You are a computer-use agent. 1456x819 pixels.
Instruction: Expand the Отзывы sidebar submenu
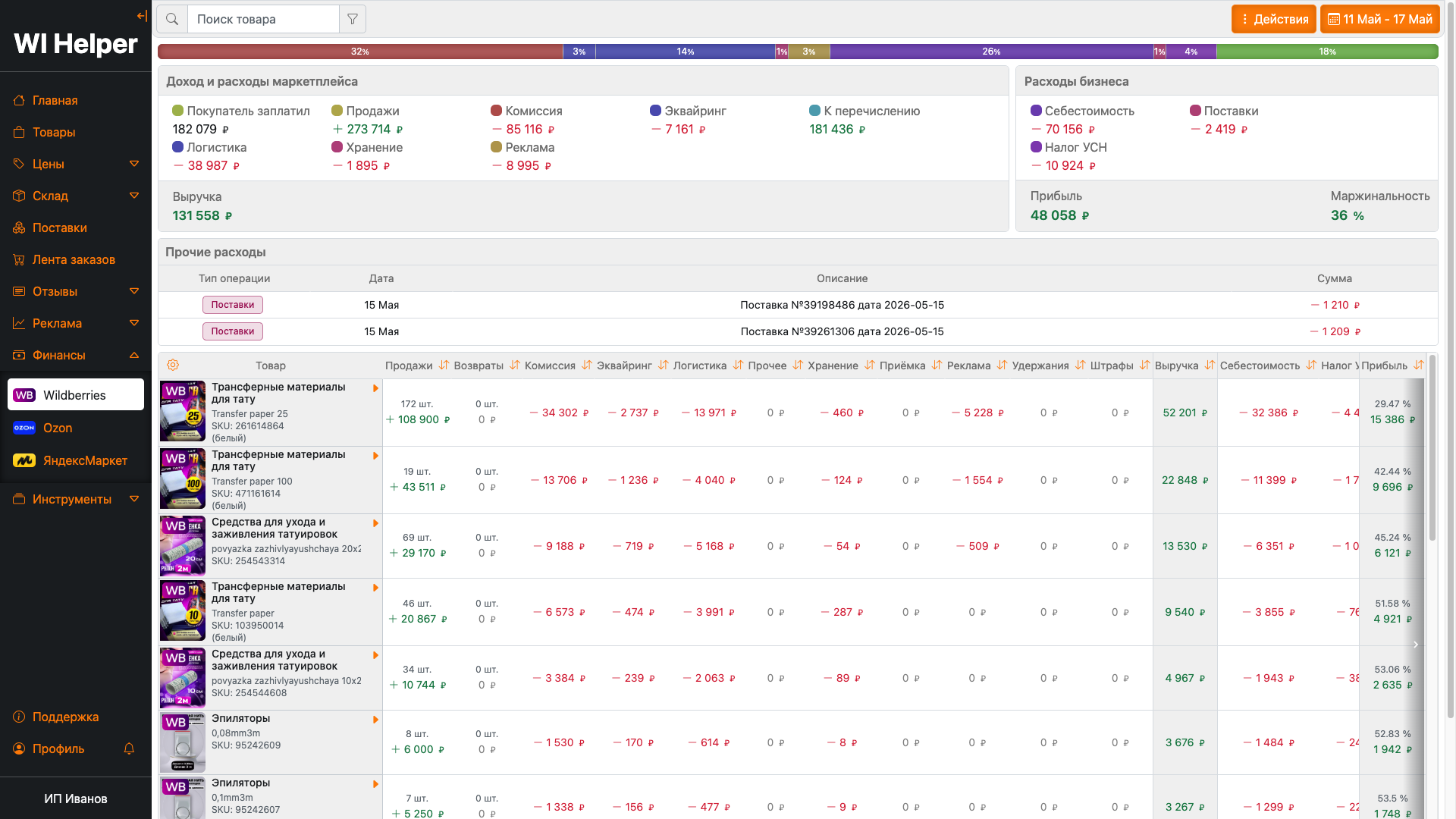134,291
